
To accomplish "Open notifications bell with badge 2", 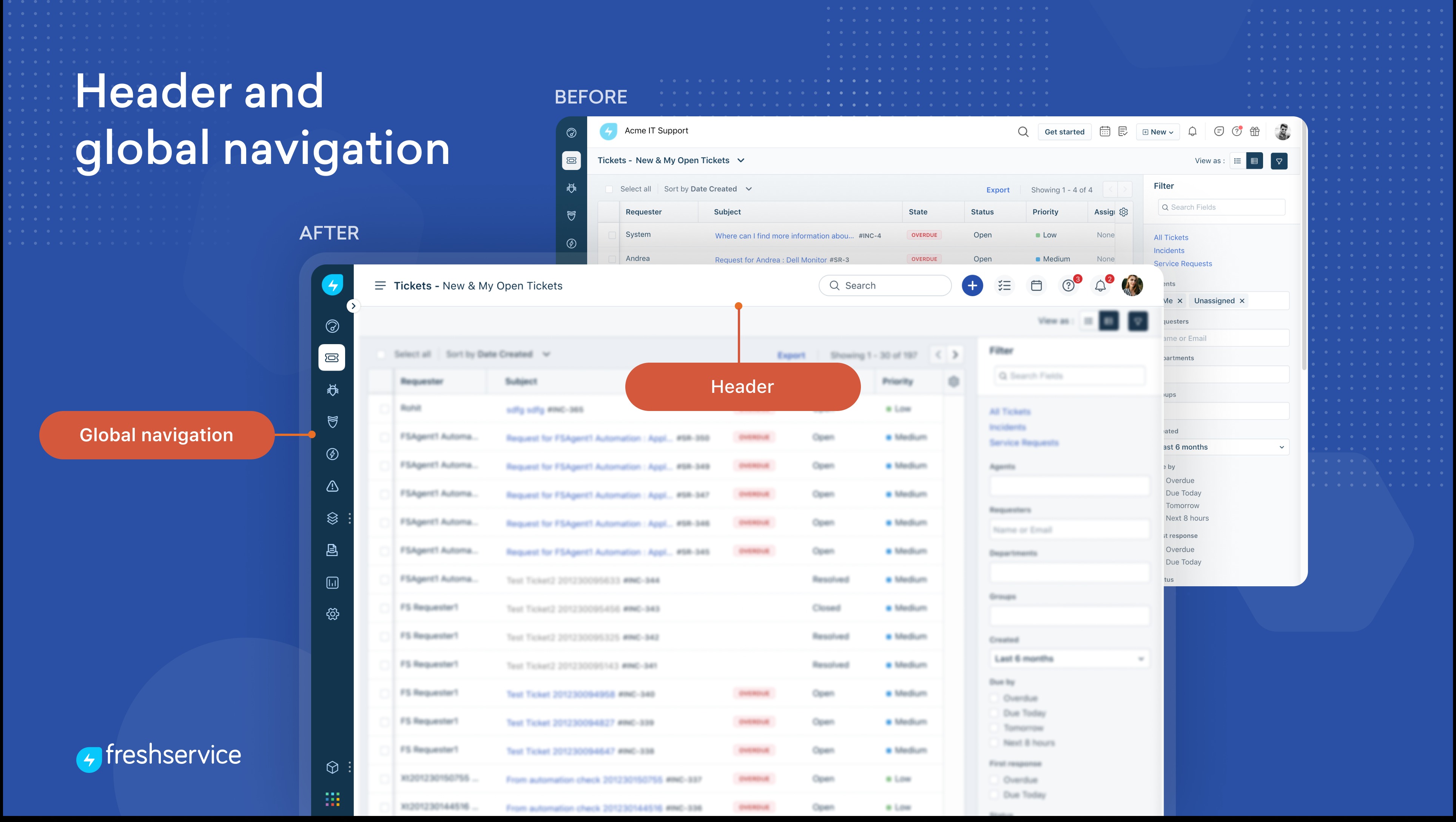I will coord(1100,286).
